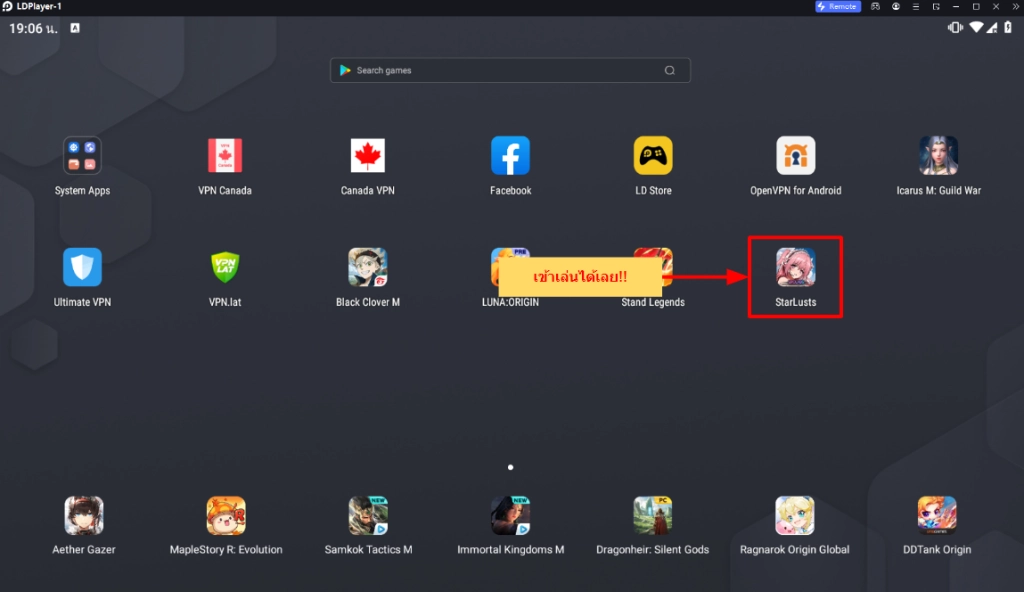Open Aether Gazer from the dock
Viewport: 1024px width, 592px height.
coord(84,516)
